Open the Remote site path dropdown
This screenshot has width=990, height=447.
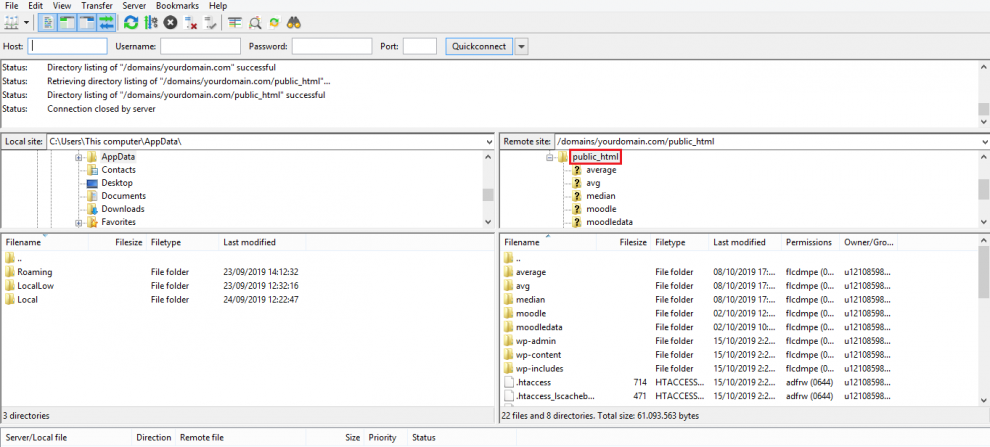tap(984, 142)
